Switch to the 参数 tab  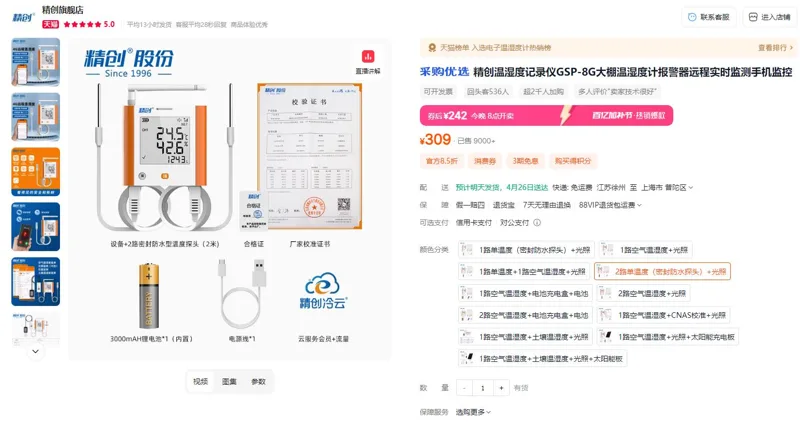(x=258, y=382)
